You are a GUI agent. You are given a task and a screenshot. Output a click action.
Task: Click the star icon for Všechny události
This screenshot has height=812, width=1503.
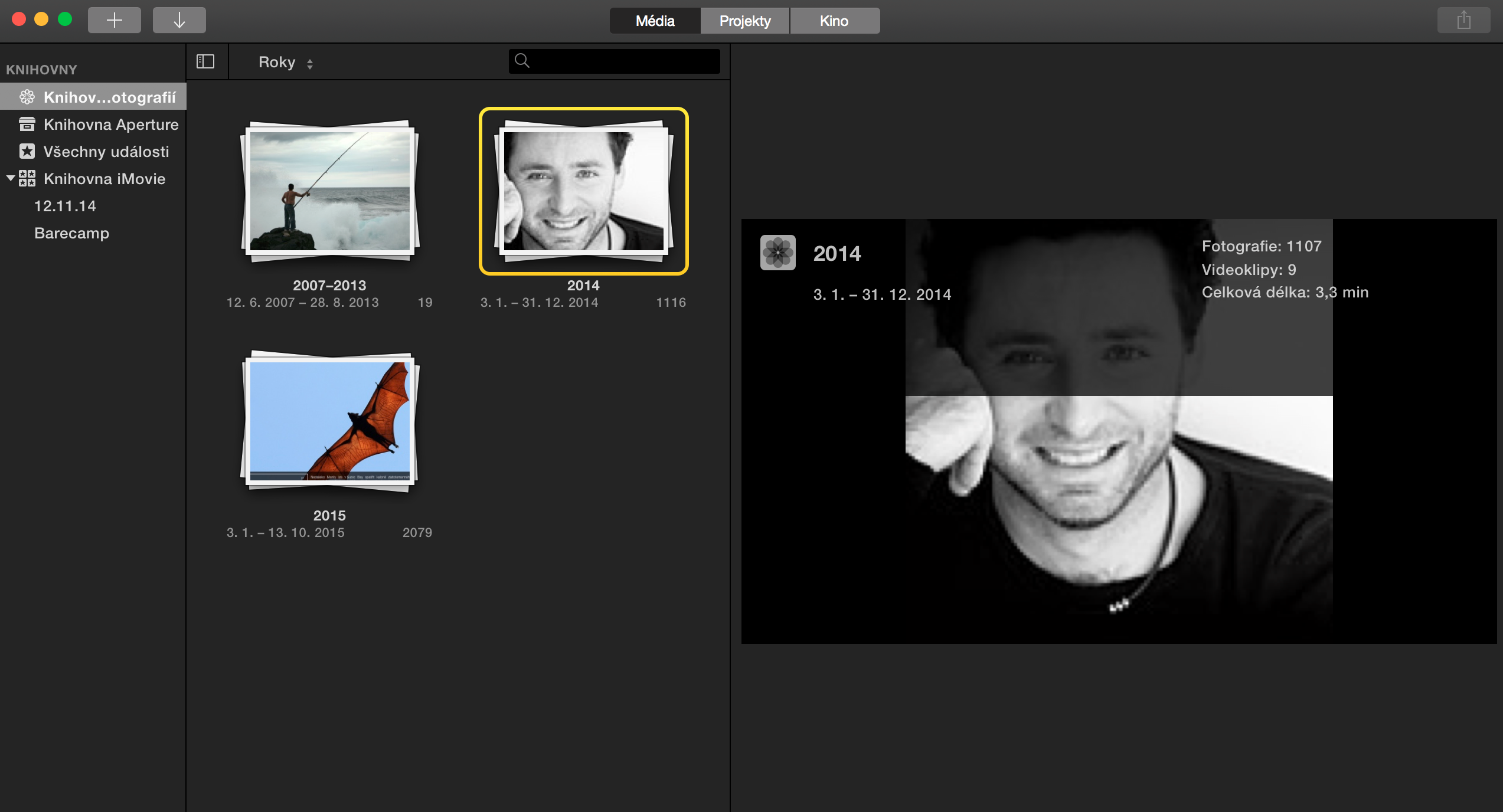point(27,151)
